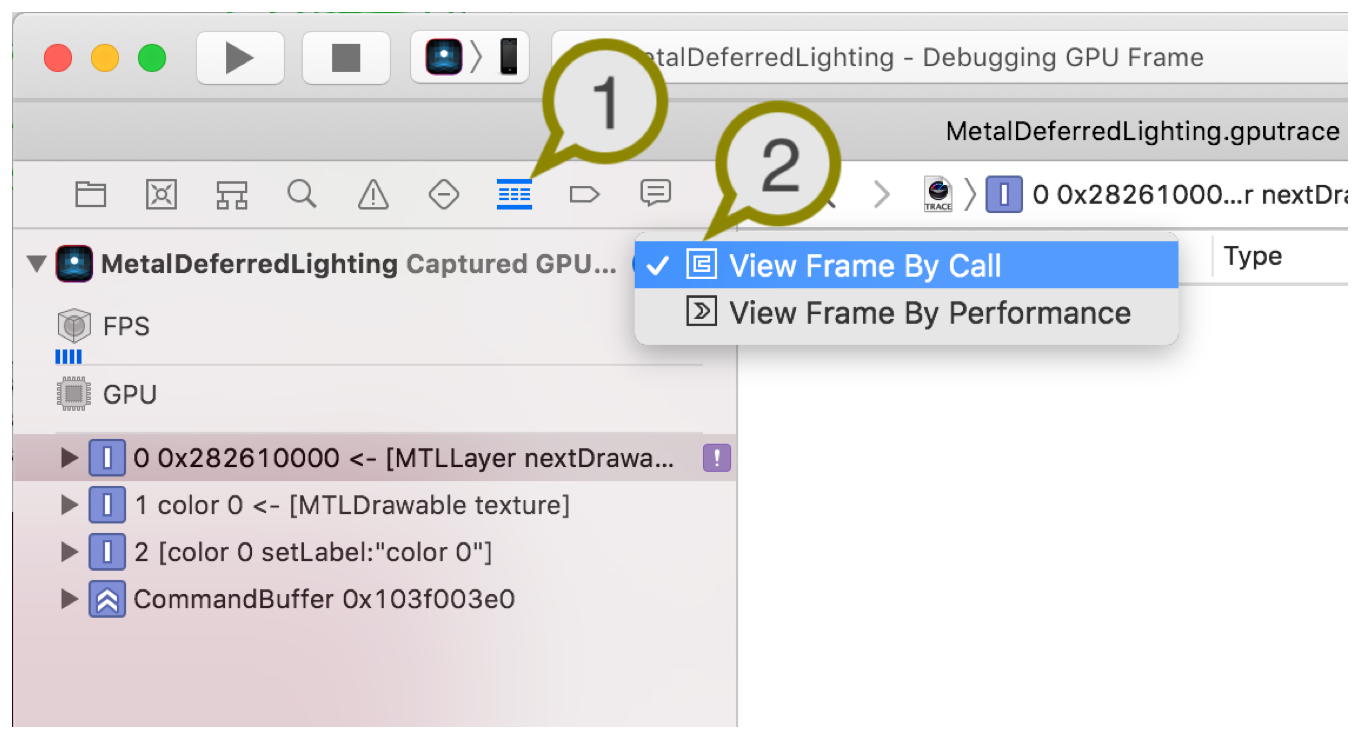Expand the 0 0x282610000 MTLLayer nextDrawable row
The height and width of the screenshot is (739, 1360).
pos(69,459)
